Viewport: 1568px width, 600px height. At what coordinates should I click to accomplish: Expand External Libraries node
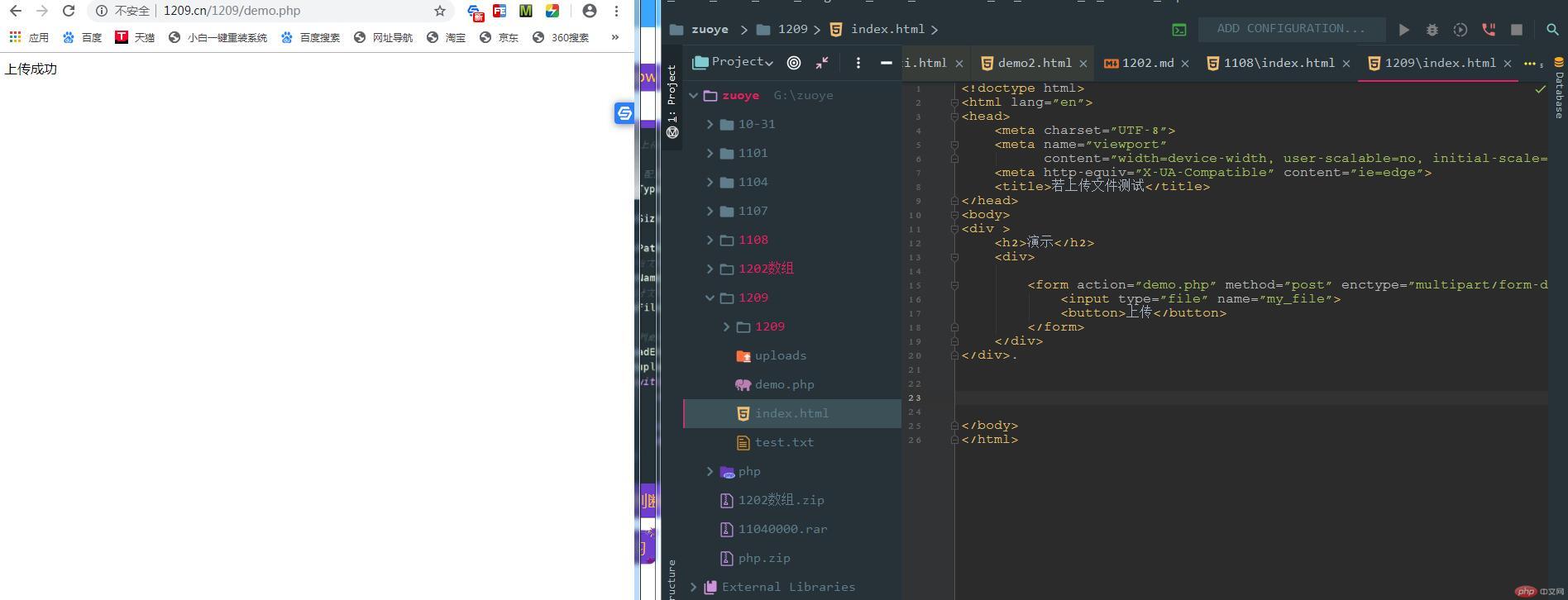[x=694, y=587]
